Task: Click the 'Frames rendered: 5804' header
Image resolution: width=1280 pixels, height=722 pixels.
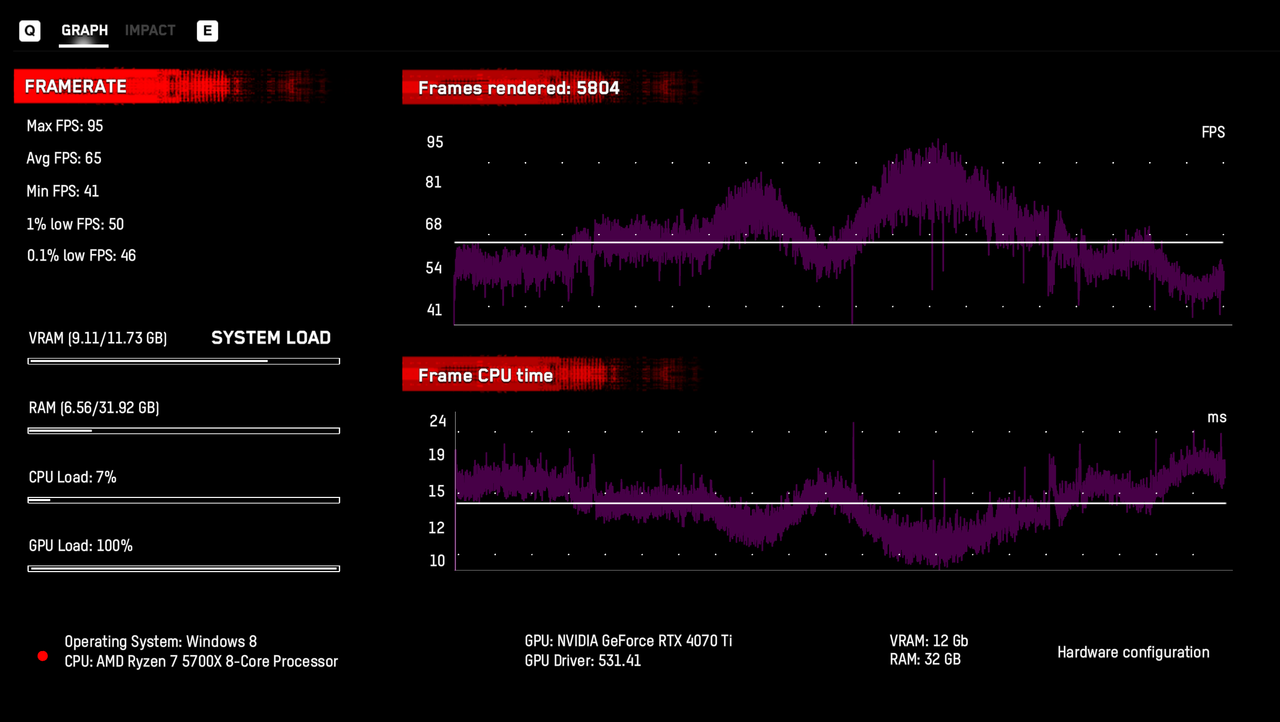Action: point(519,88)
